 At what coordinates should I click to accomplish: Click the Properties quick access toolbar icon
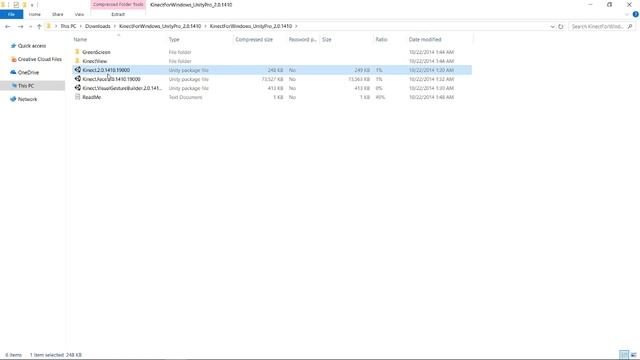tap(16, 5)
